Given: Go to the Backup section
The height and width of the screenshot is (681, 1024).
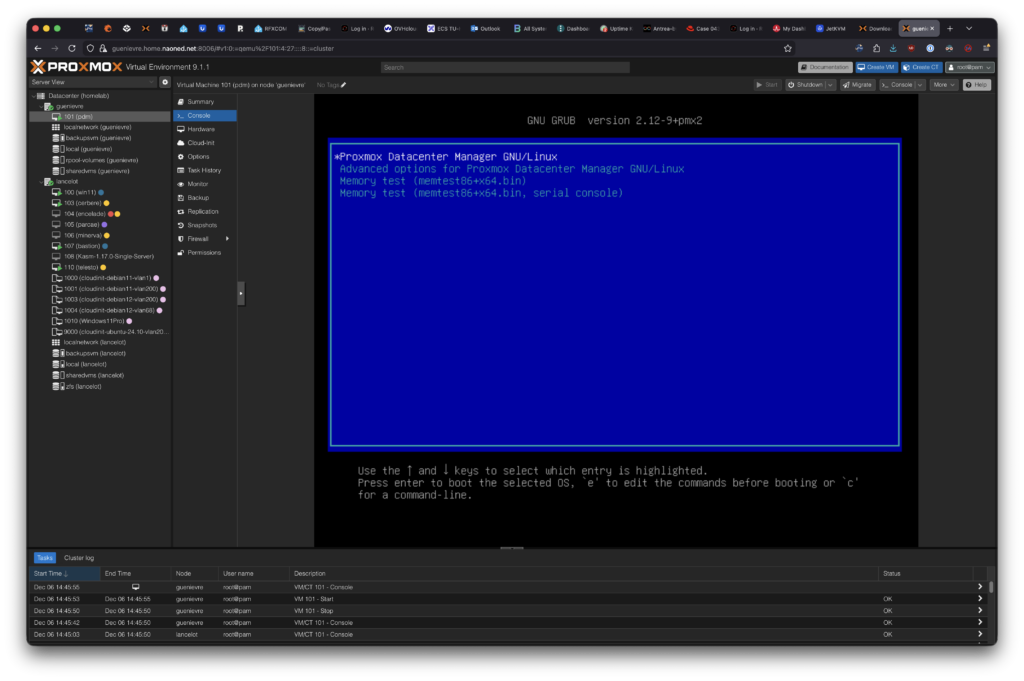Looking at the screenshot, I should click(198, 198).
